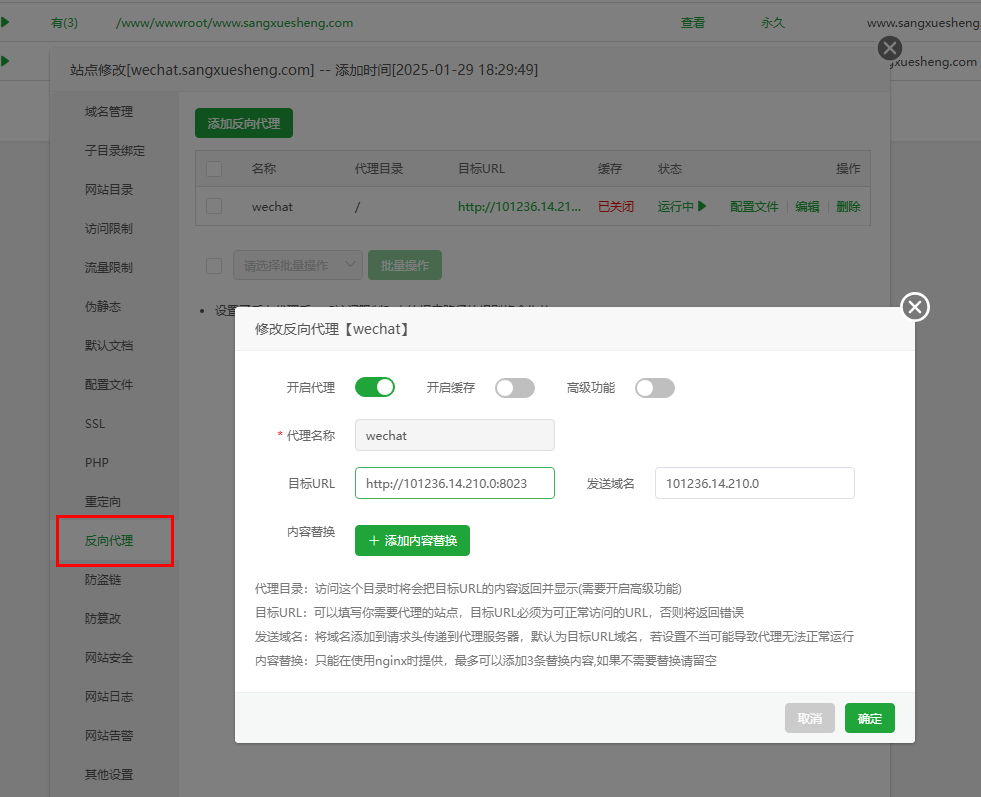Image resolution: width=981 pixels, height=797 pixels.
Task: Open the 重定向 section
Action: [x=103, y=502]
